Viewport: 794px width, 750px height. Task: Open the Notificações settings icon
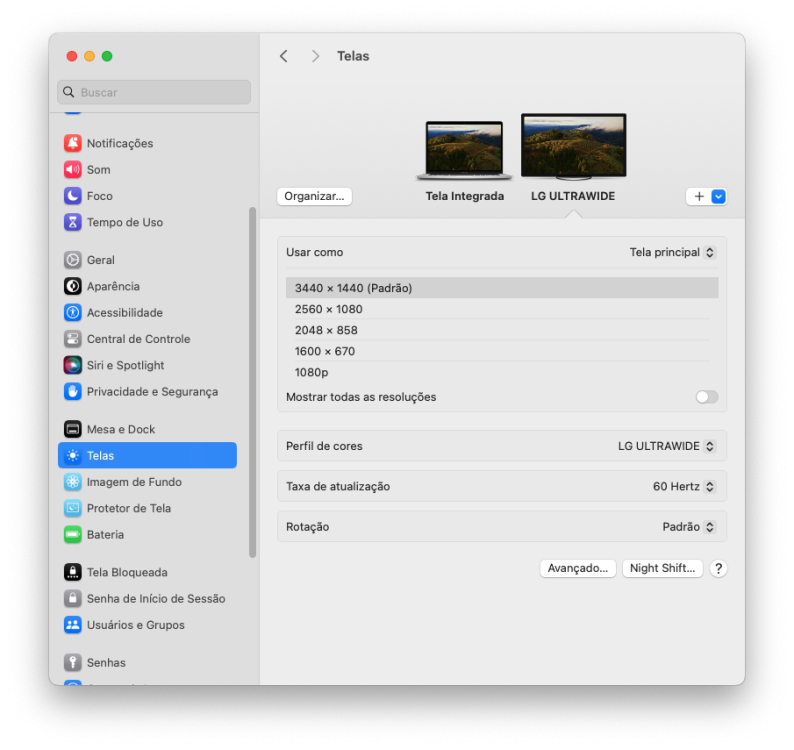pyautogui.click(x=72, y=143)
